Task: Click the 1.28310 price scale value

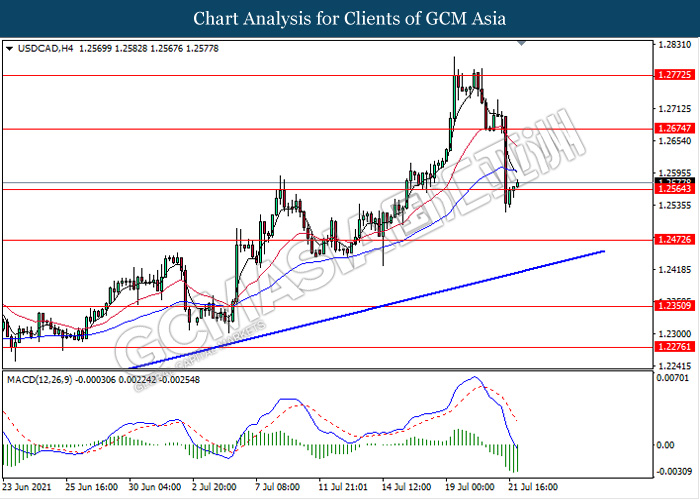Action: 675,45
